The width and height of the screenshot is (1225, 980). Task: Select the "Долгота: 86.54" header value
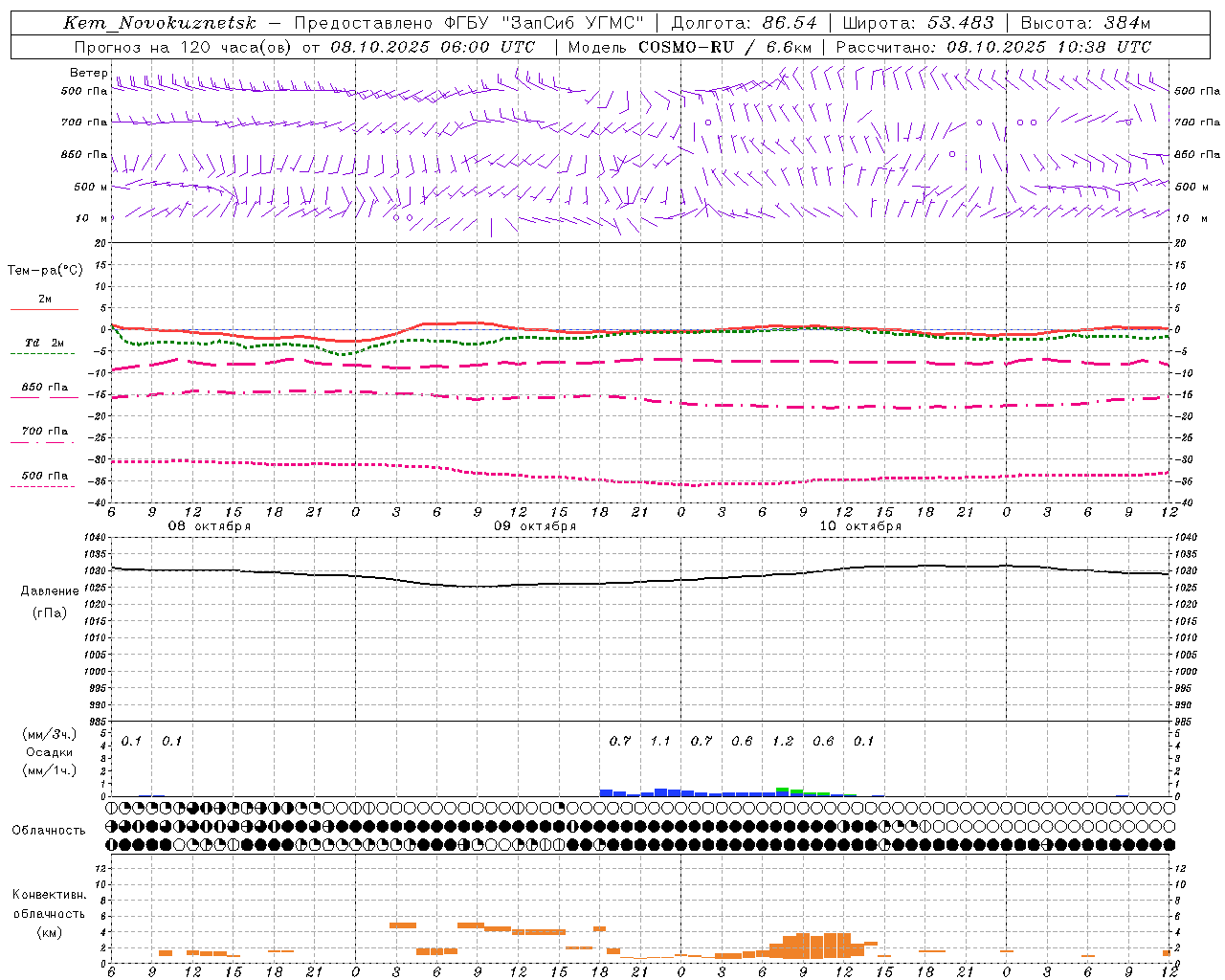744,23
